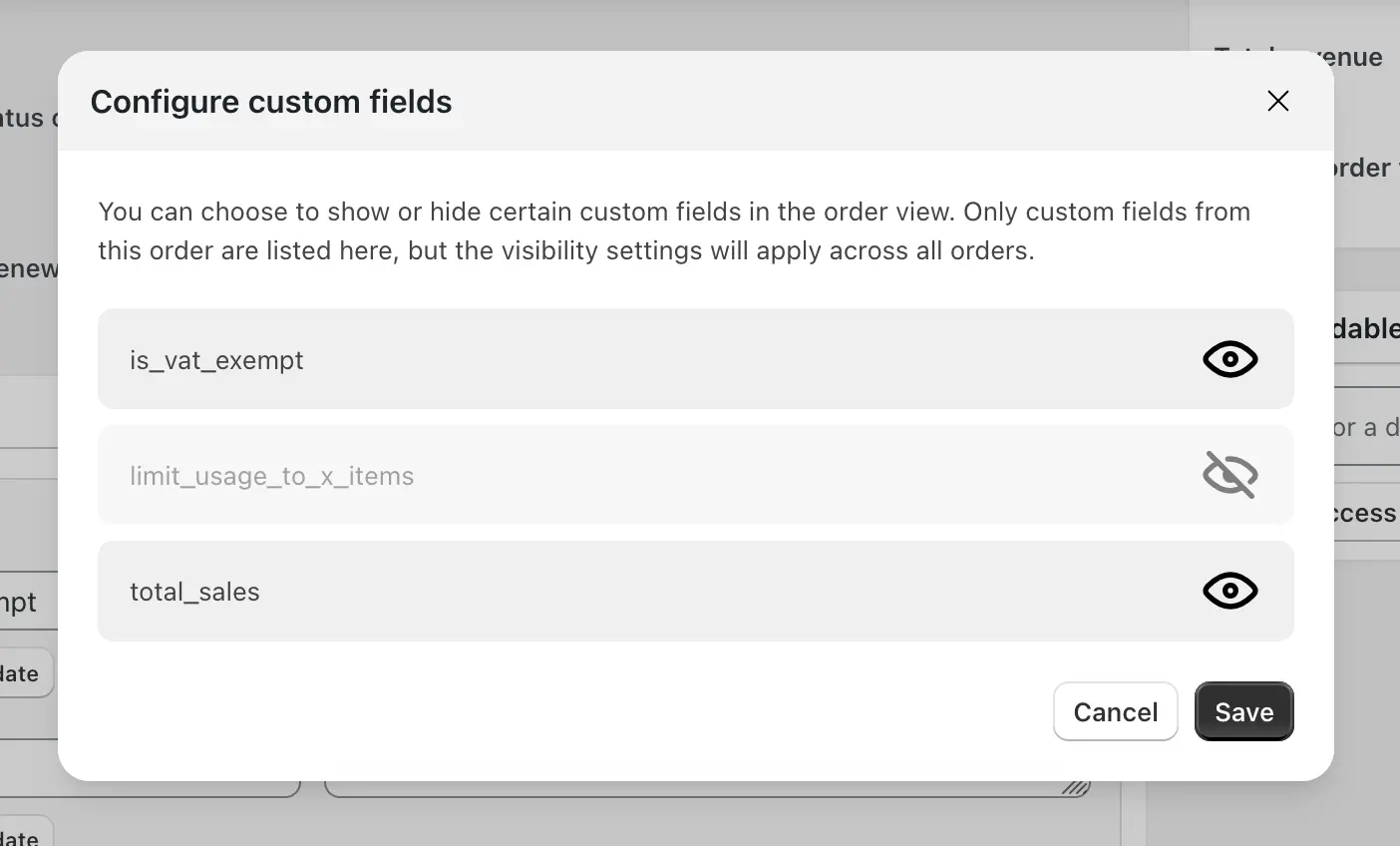This screenshot has width=1400, height=846.
Task: Cancel the custom fields configuration
Action: pyautogui.click(x=1115, y=711)
